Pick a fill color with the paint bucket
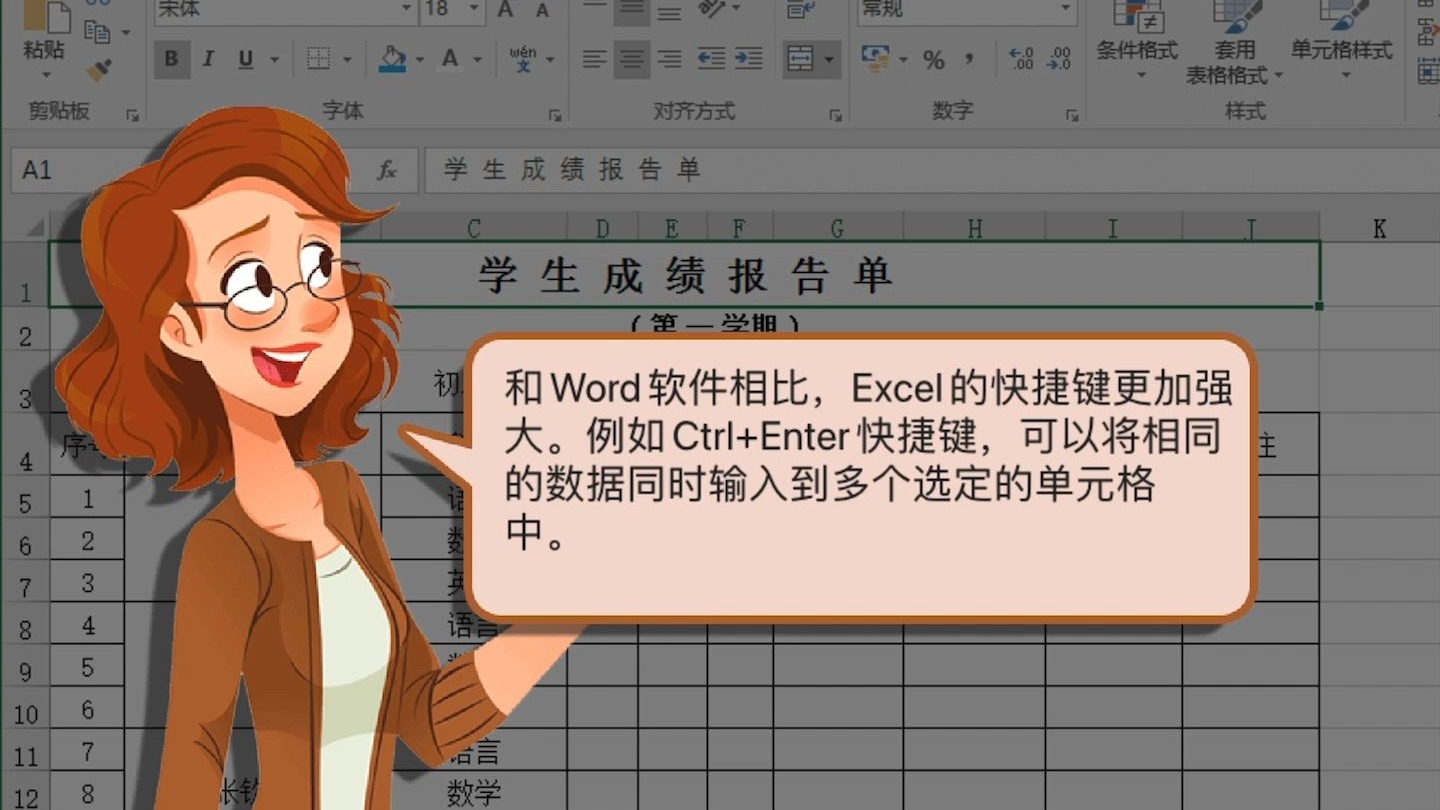 [393, 59]
